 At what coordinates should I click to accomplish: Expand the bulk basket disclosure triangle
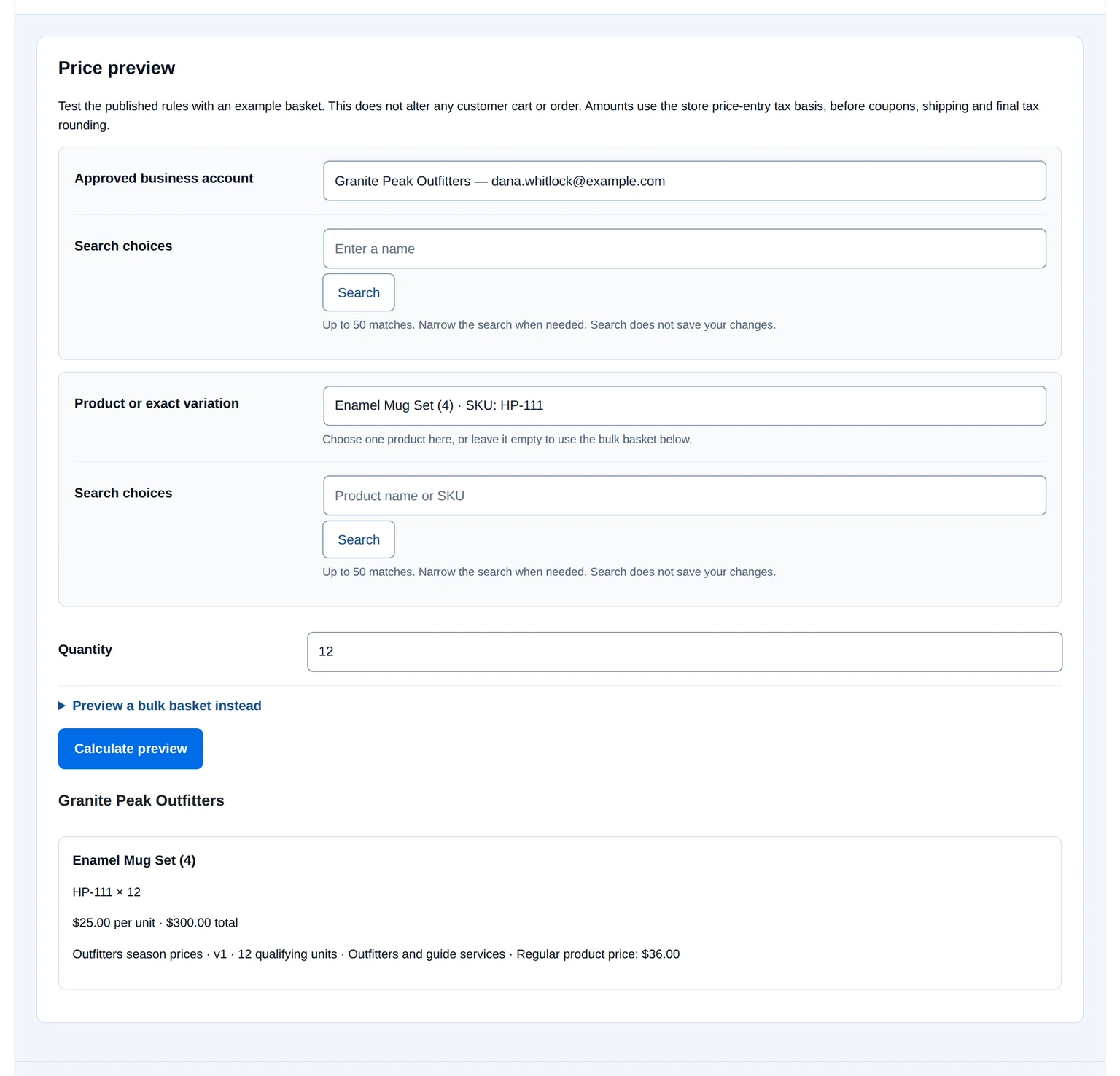tap(62, 706)
